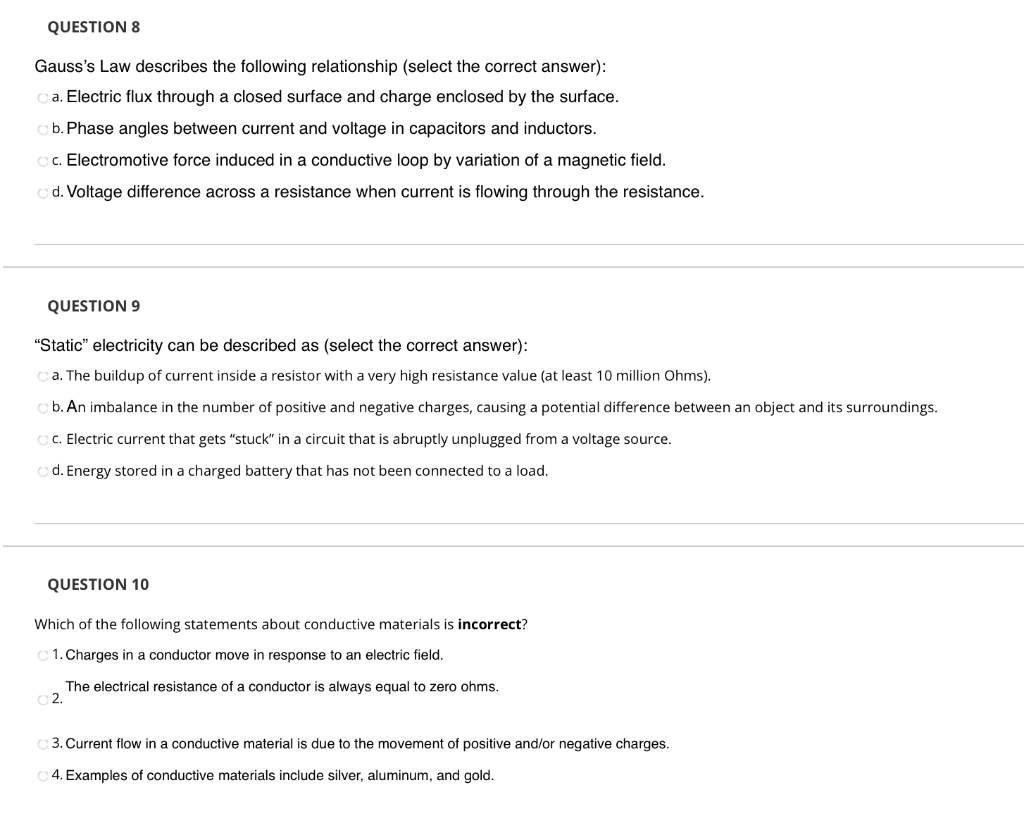Click the Static electricity question prompt
The height and width of the screenshot is (816, 1024).
pyautogui.click(x=281, y=345)
